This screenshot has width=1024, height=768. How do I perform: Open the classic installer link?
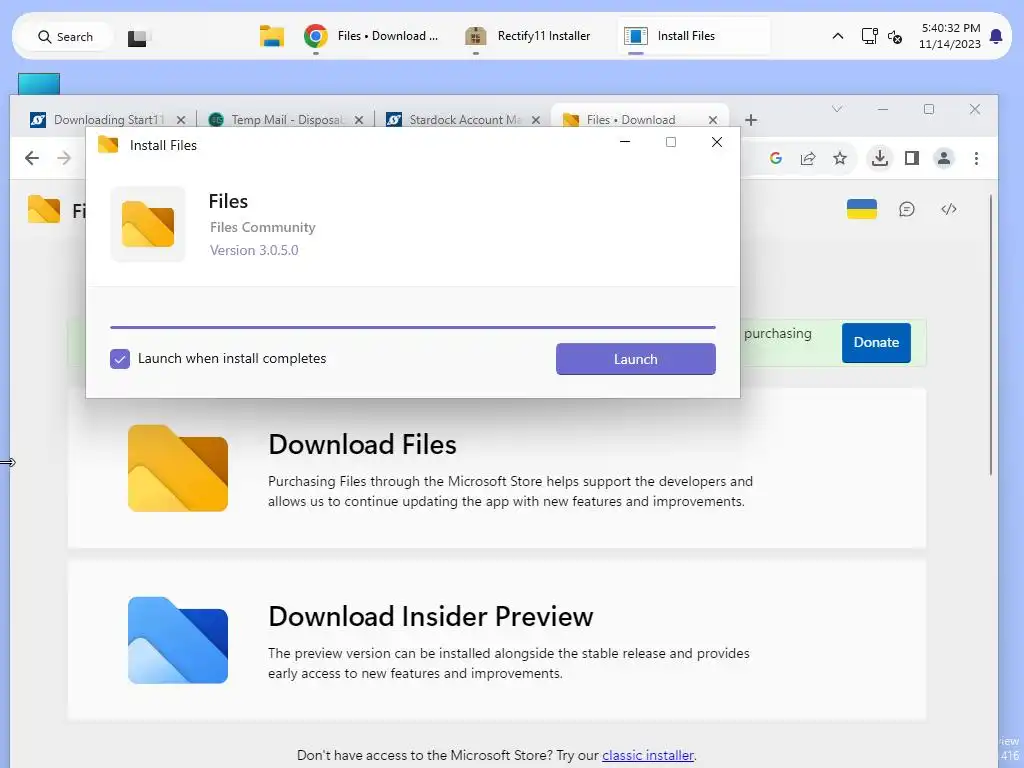coord(648,756)
